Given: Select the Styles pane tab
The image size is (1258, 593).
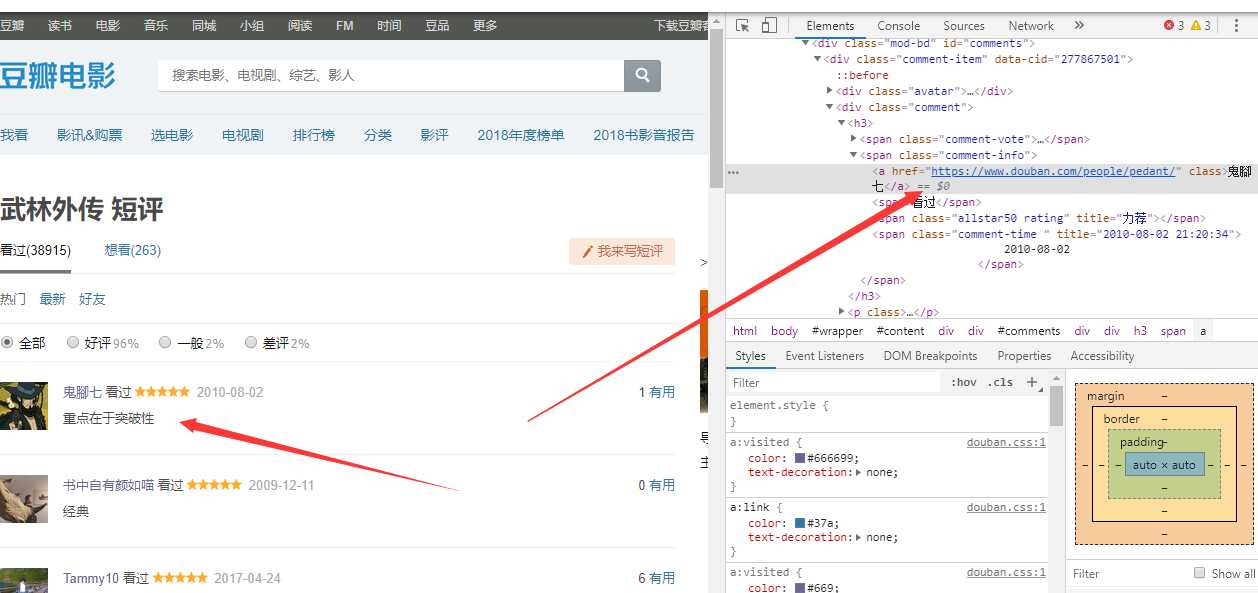Looking at the screenshot, I should click(750, 356).
